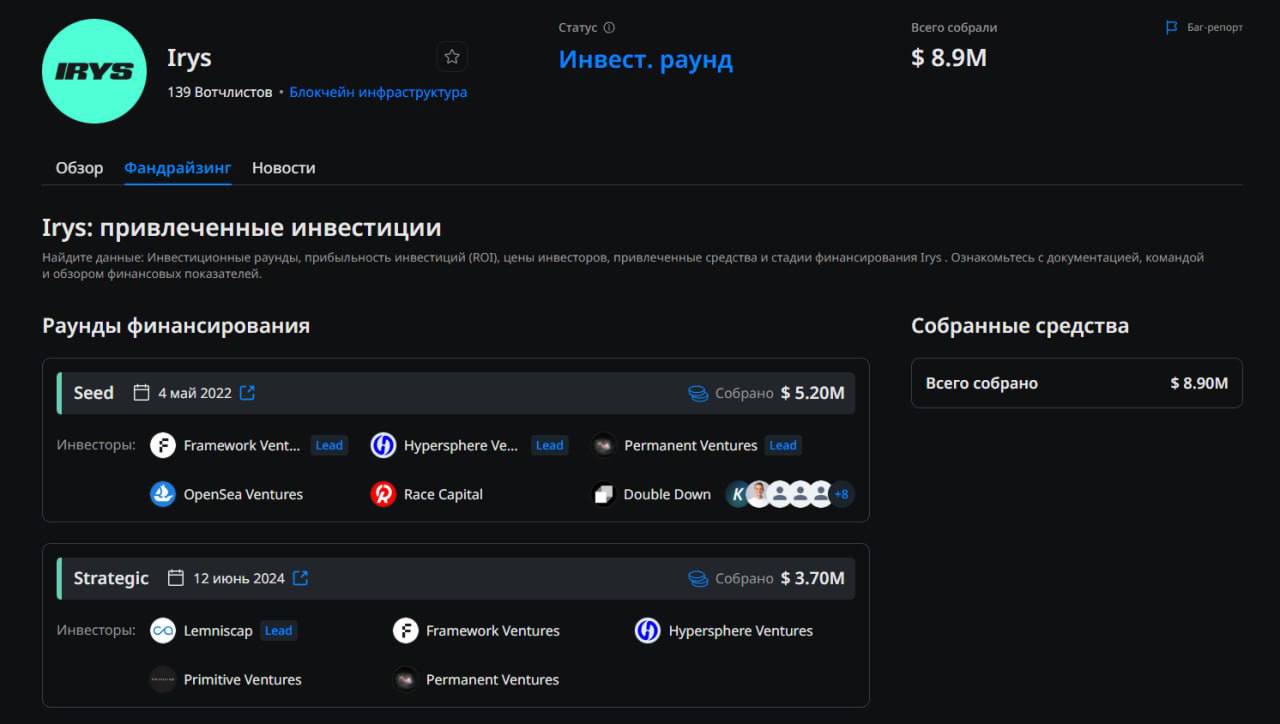
Task: Open Framework Ventures logo in Seed round
Action: (163, 446)
